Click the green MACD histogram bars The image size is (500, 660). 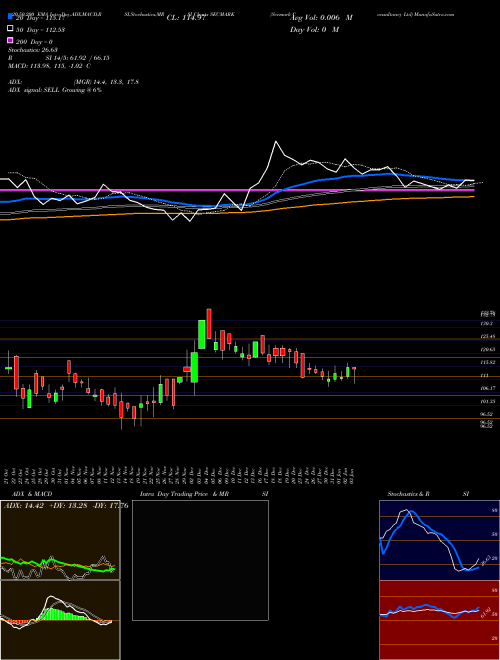pyautogui.click(x=62, y=614)
